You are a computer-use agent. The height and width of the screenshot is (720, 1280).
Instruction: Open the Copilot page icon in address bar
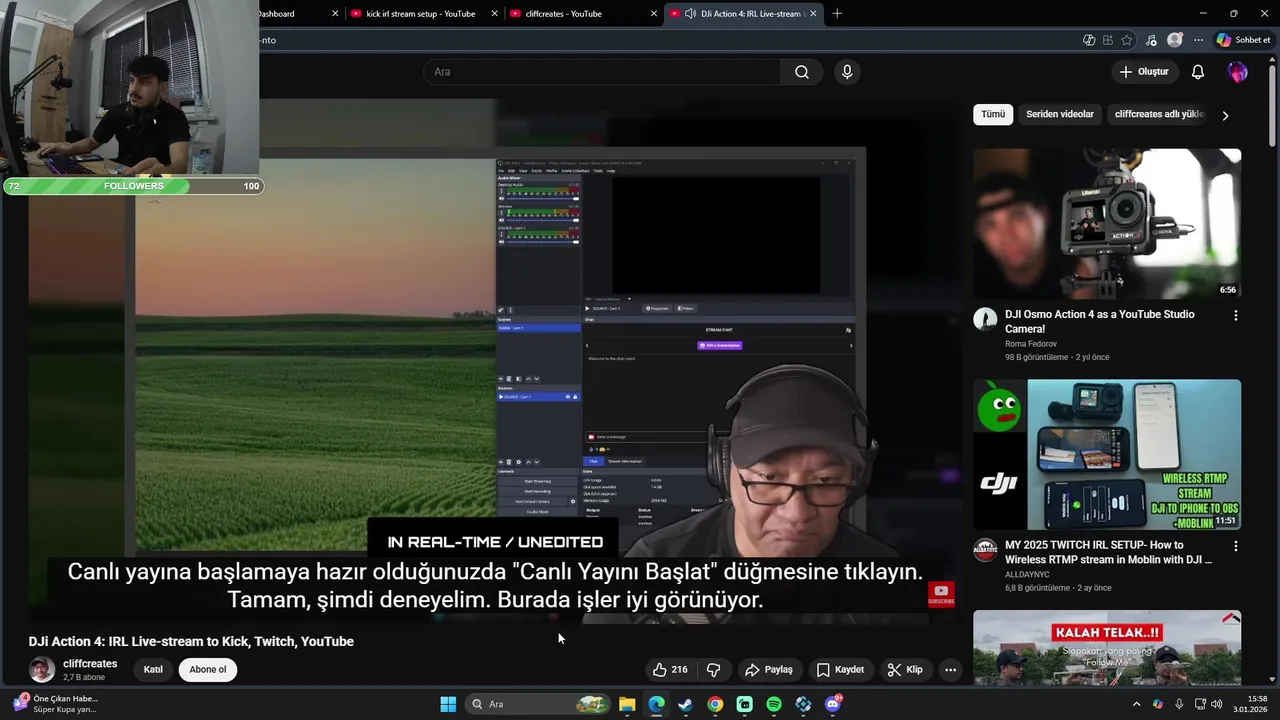1089,40
